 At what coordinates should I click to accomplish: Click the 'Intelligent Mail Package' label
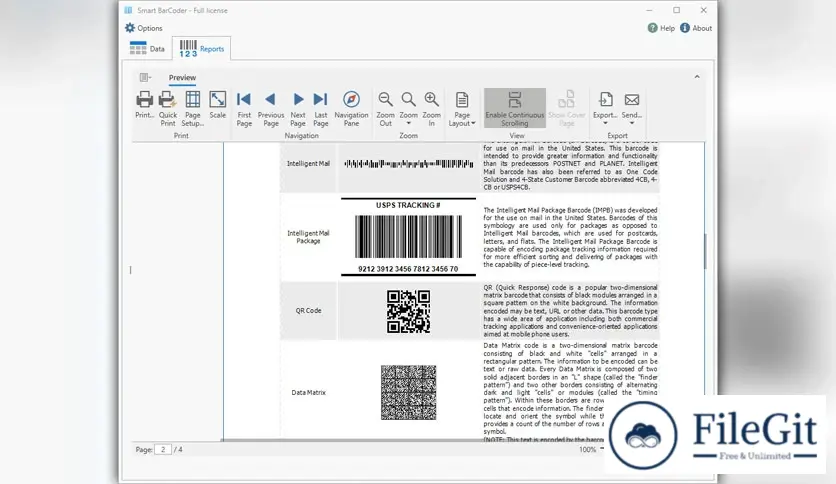308,237
